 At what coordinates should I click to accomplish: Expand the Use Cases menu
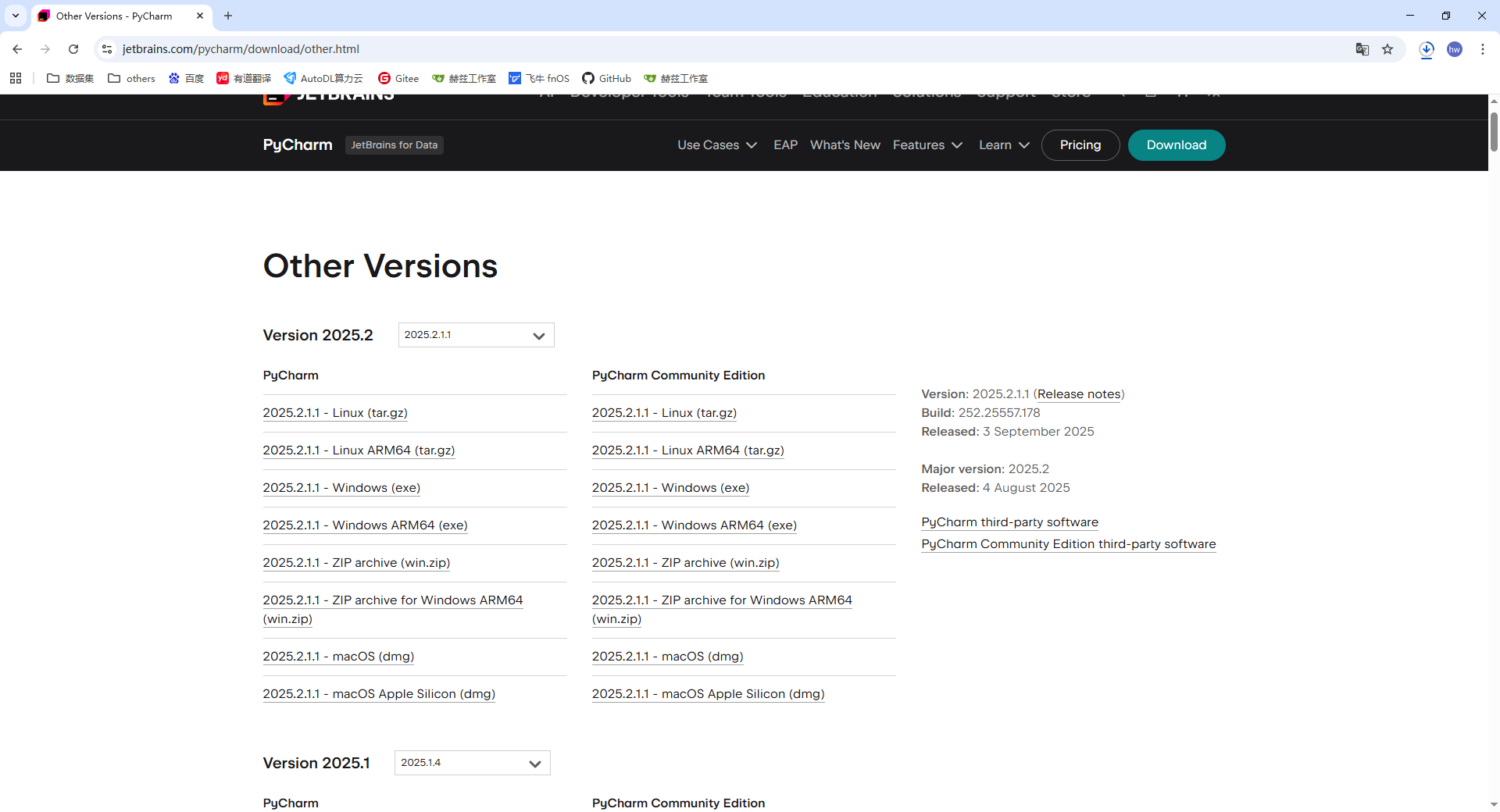[x=717, y=145]
